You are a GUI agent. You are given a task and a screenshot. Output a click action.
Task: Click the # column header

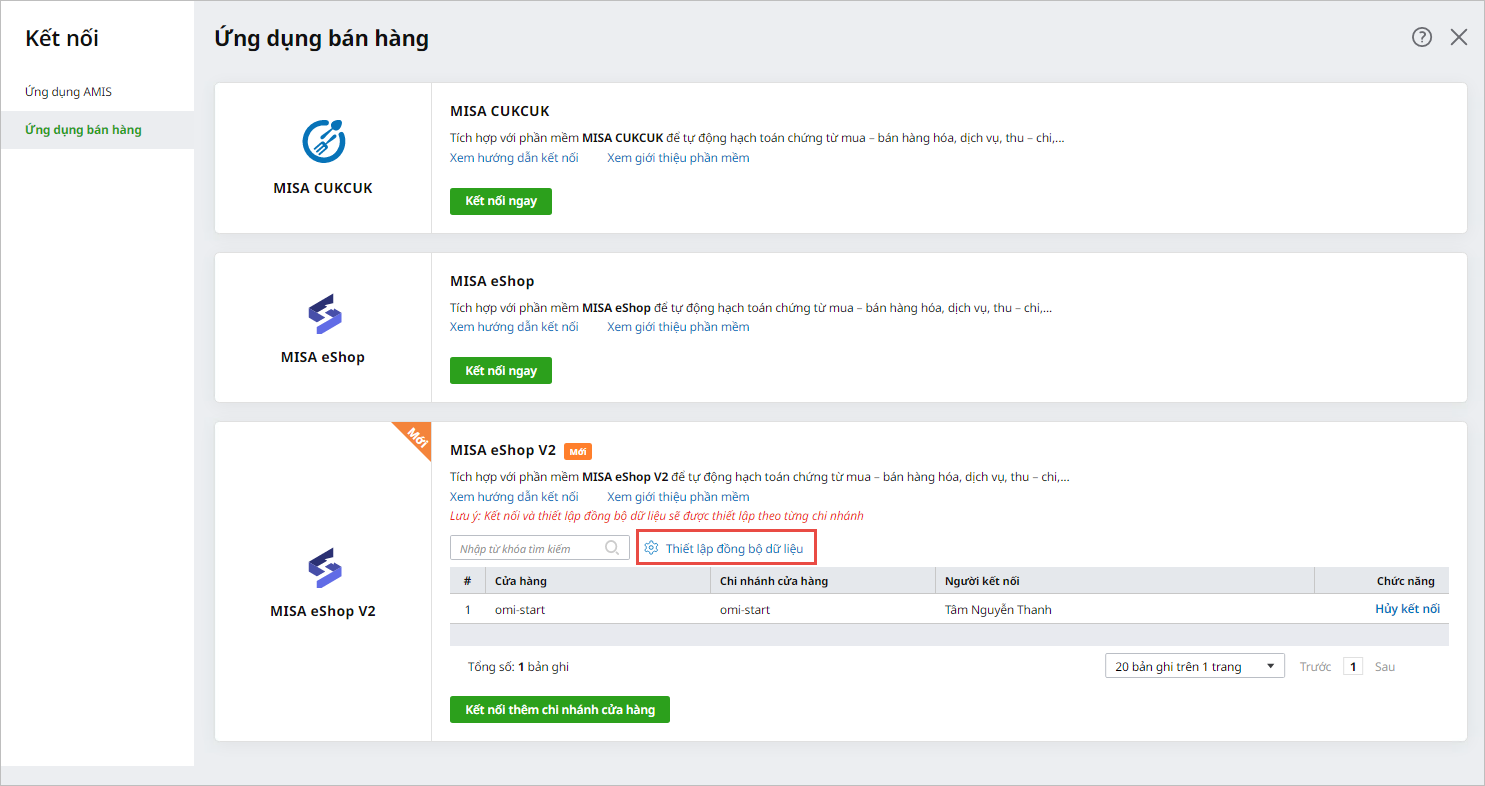pos(467,581)
